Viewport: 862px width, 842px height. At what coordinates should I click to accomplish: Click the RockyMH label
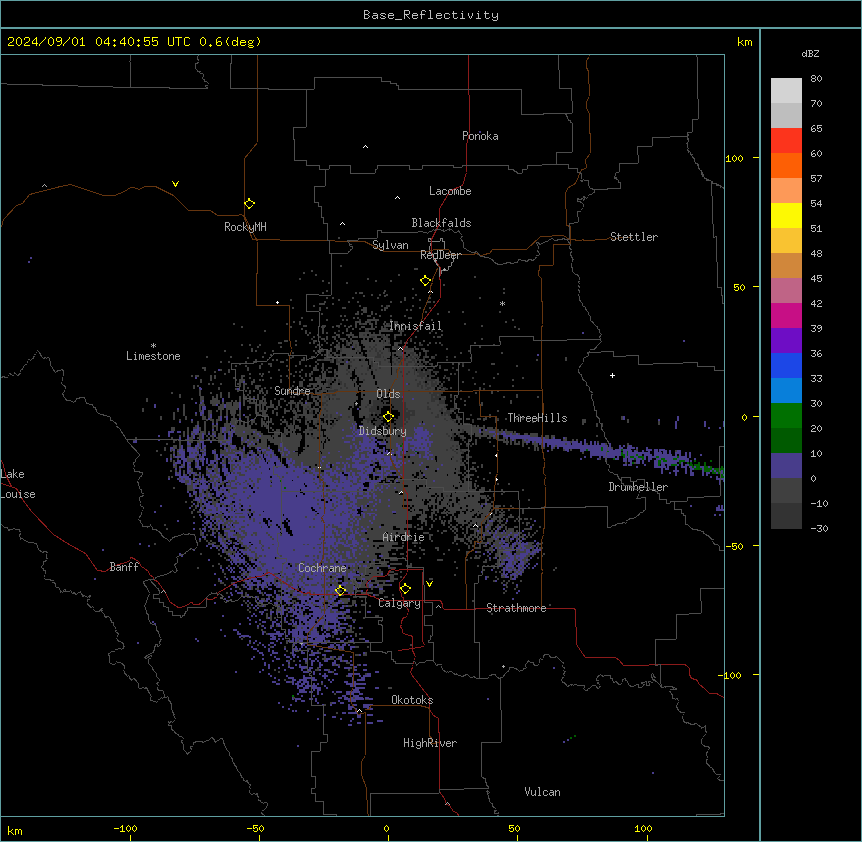click(245, 227)
